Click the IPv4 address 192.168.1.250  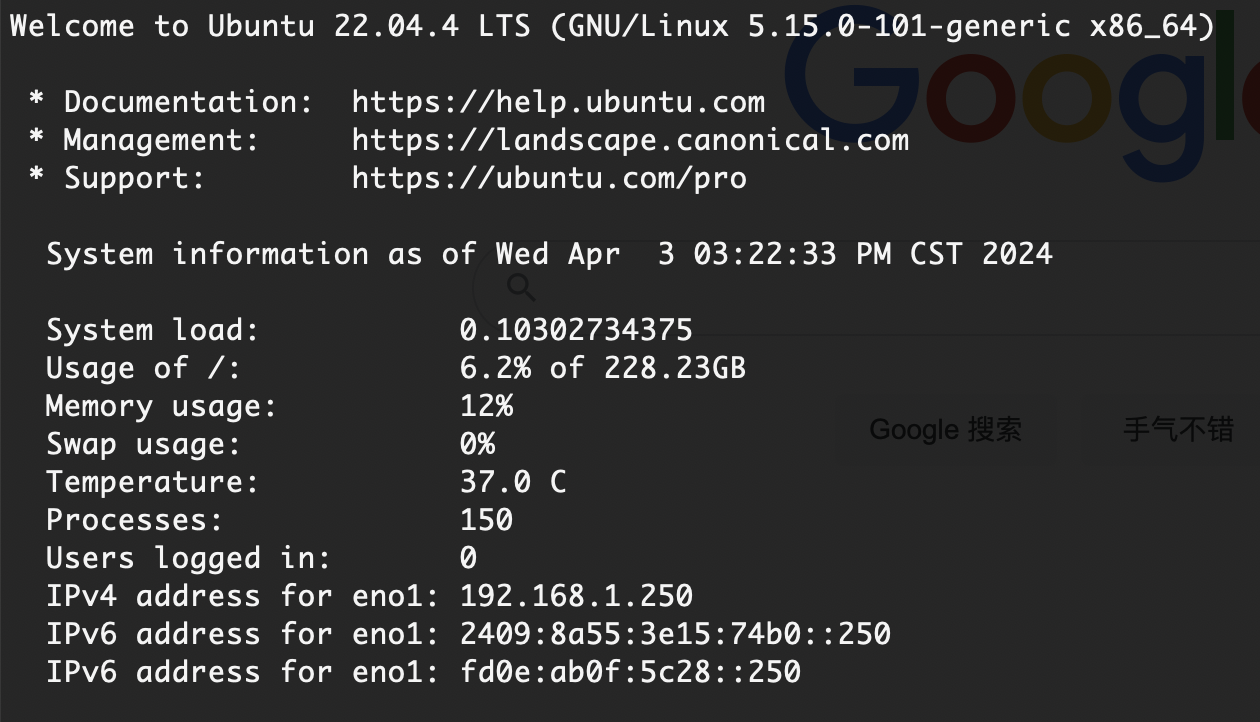pos(576,596)
